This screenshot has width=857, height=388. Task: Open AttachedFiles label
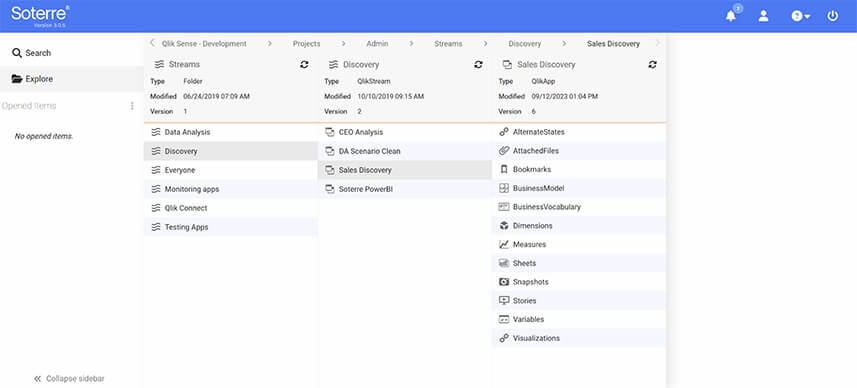point(536,151)
